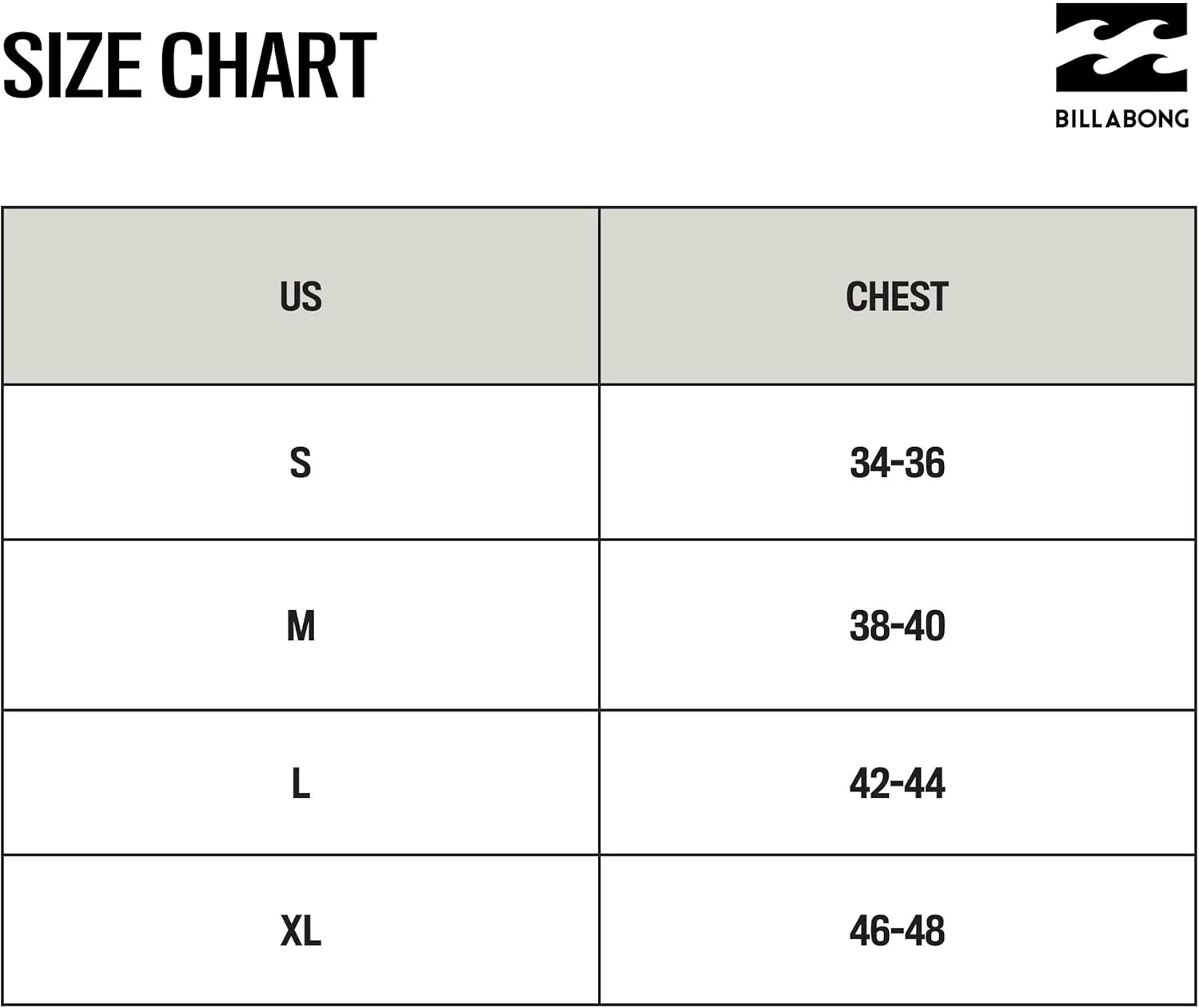Select the US column header
The width and height of the screenshot is (1199, 1008).
click(x=301, y=297)
